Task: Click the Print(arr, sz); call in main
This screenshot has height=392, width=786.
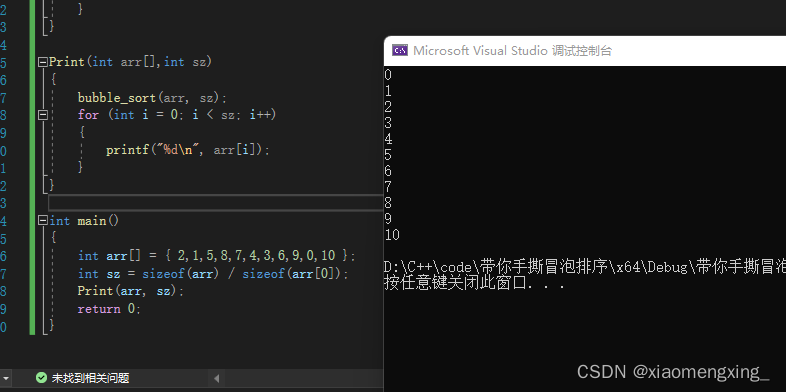Action: click(x=131, y=291)
